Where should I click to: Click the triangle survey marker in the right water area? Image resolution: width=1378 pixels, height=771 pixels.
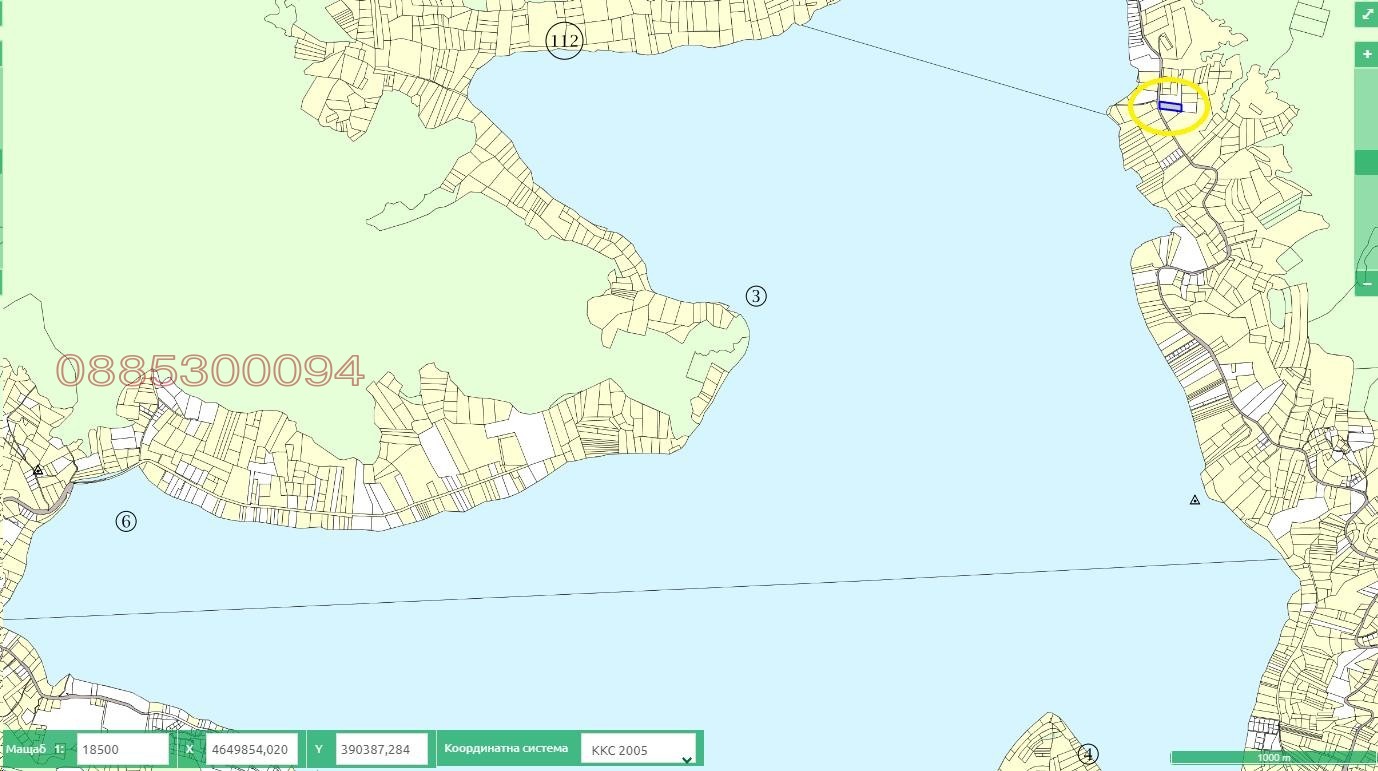coord(1194,500)
